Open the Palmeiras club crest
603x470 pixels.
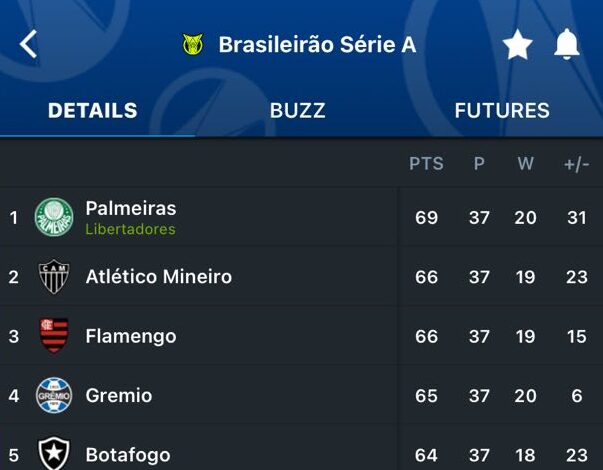(x=54, y=217)
